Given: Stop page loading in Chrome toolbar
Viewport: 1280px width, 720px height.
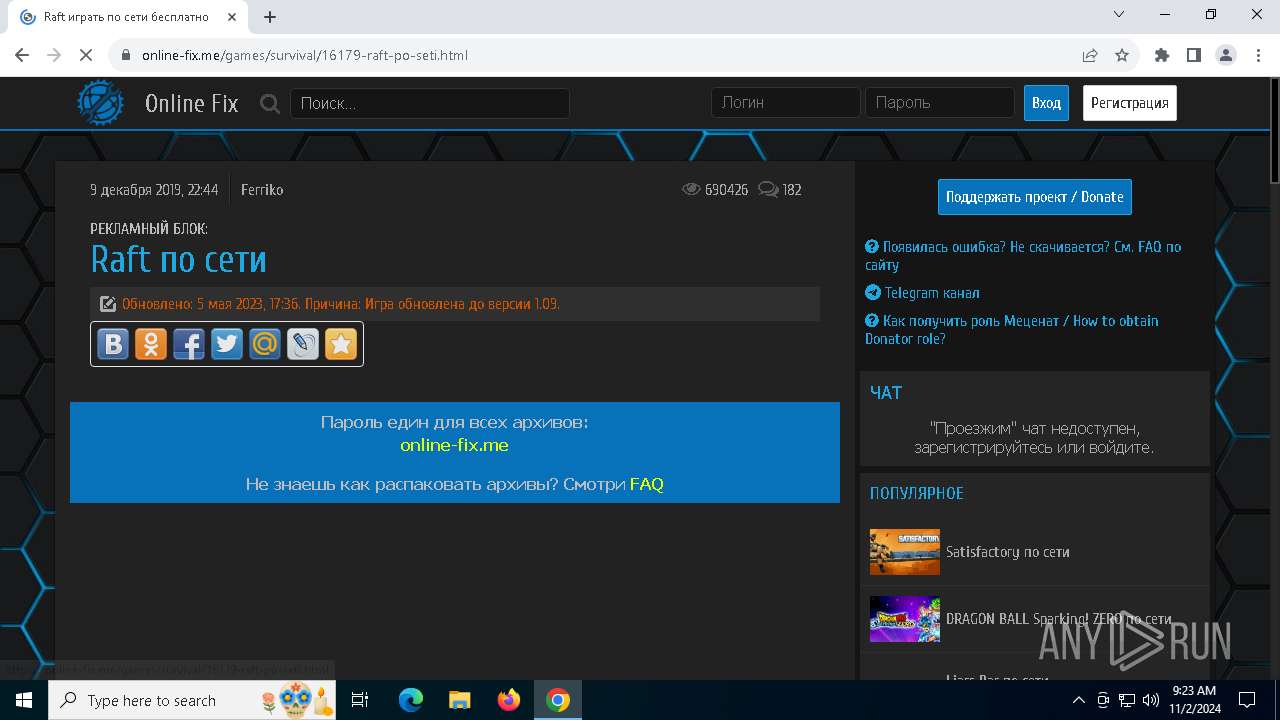Looking at the screenshot, I should (86, 55).
